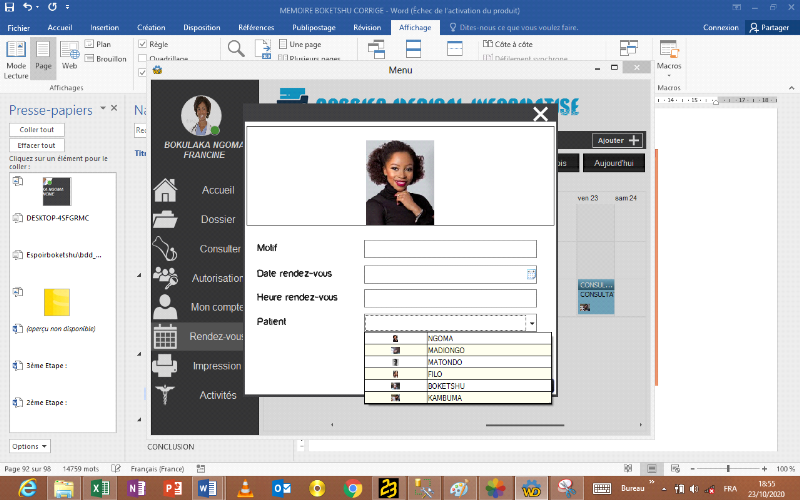Open the Fichier tab
Image resolution: width=800 pixels, height=500 pixels.
click(x=18, y=28)
